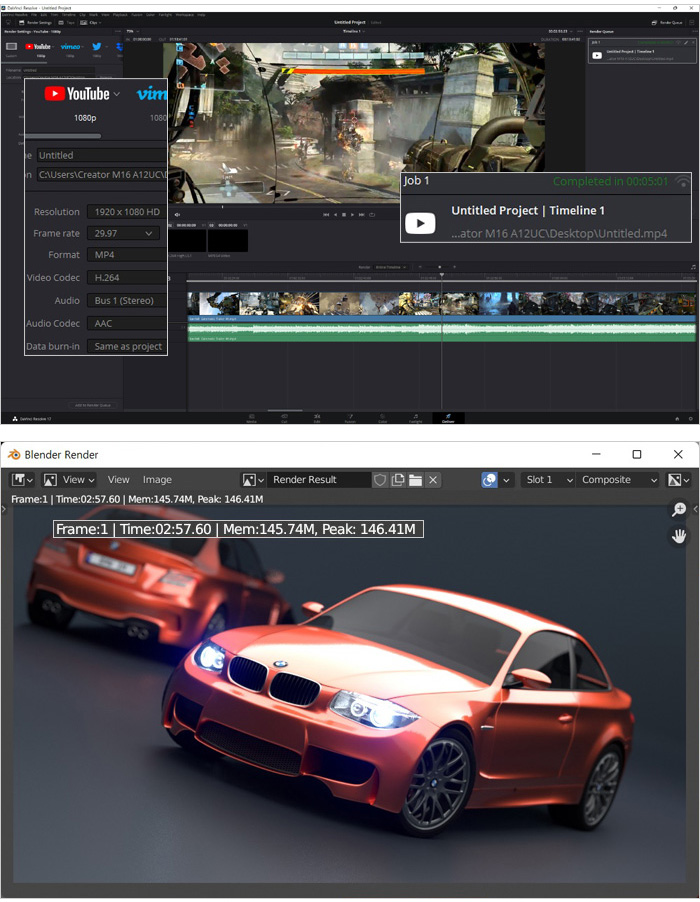
Task: Open the Image menu in Blender Render
Action: 157,480
